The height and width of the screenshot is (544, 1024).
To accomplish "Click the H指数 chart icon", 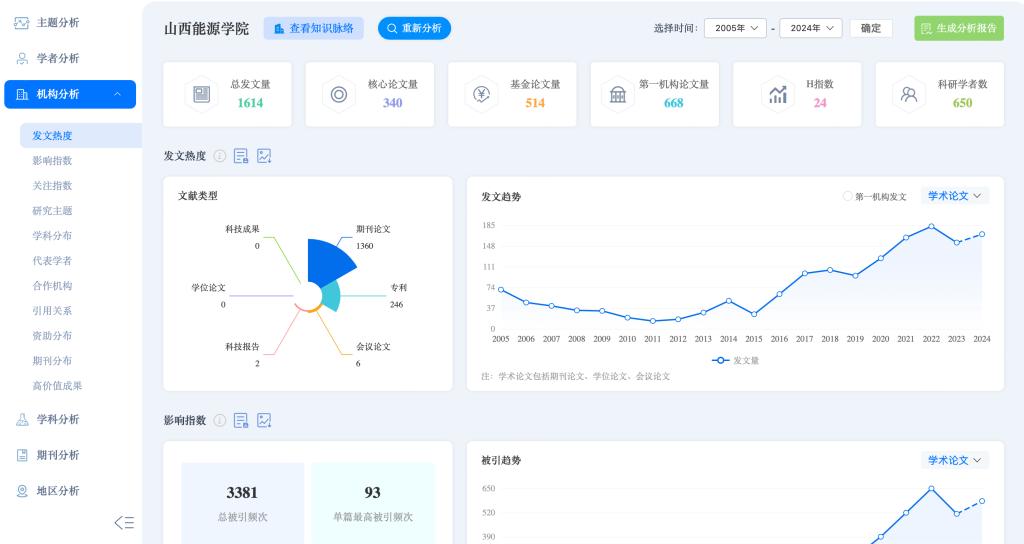I will pyautogui.click(x=776, y=94).
